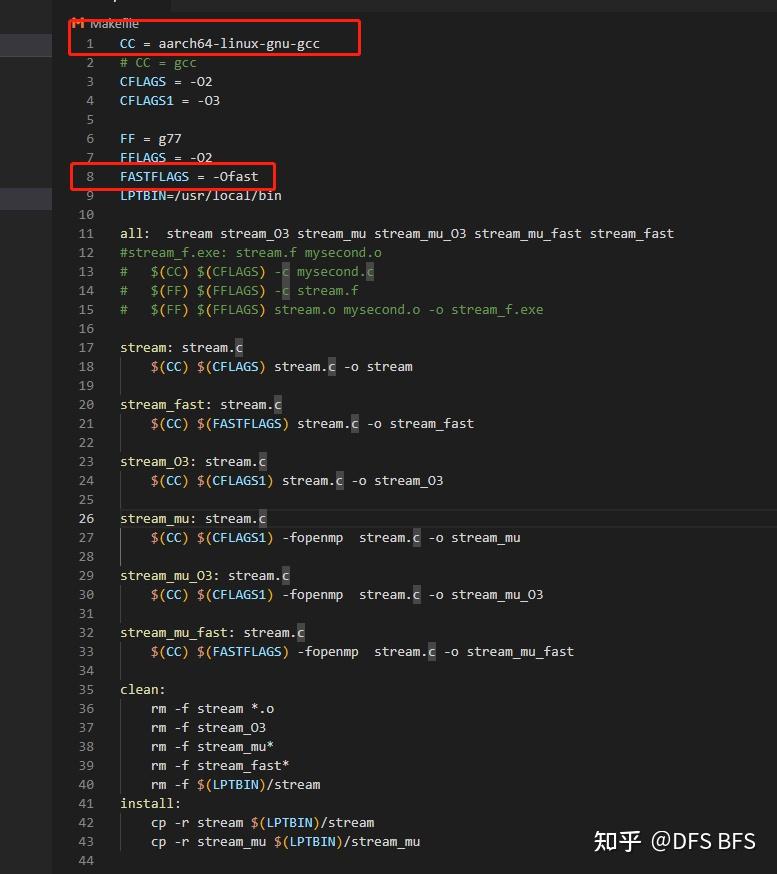777x874 pixels.
Task: Click line number 23 beside stream_O3 target
Action: (86, 462)
